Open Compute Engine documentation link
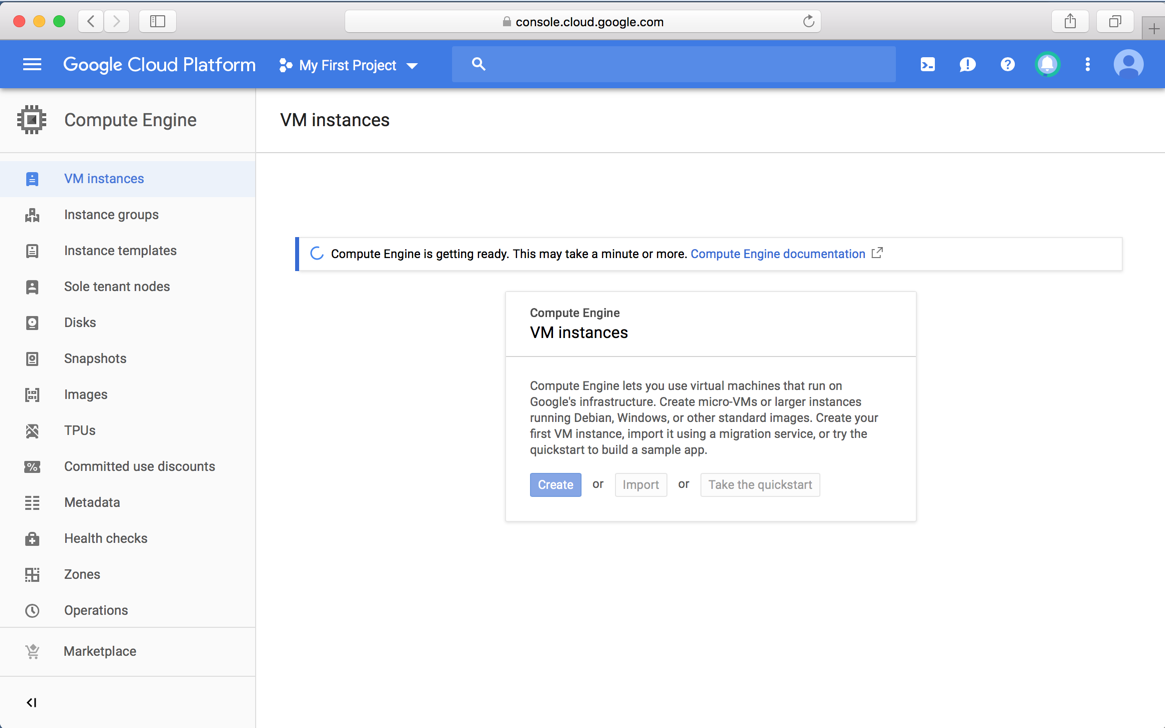Image resolution: width=1165 pixels, height=728 pixels. [778, 254]
